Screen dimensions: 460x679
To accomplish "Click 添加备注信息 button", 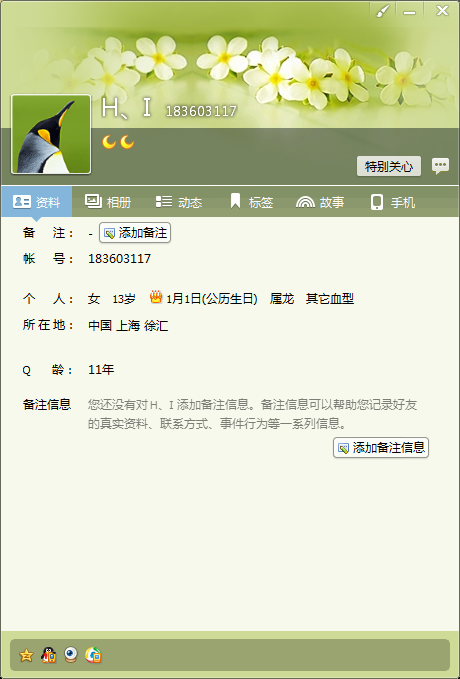I will pos(381,447).
